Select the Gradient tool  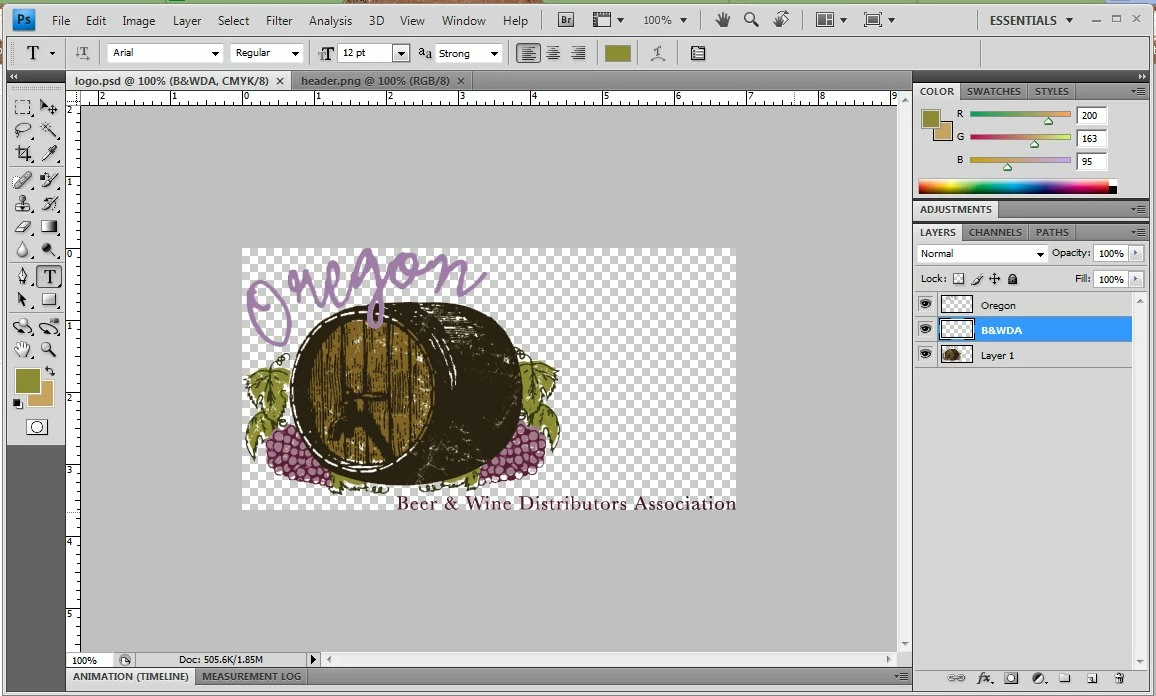tap(49, 226)
